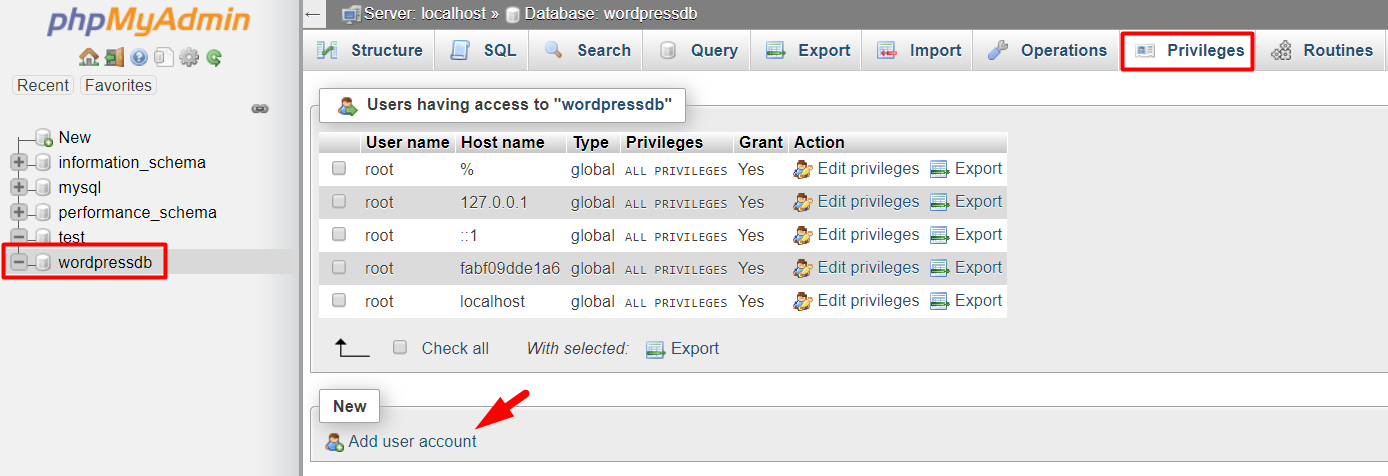
Task: Expand the information_schema database tree
Action: point(18,162)
